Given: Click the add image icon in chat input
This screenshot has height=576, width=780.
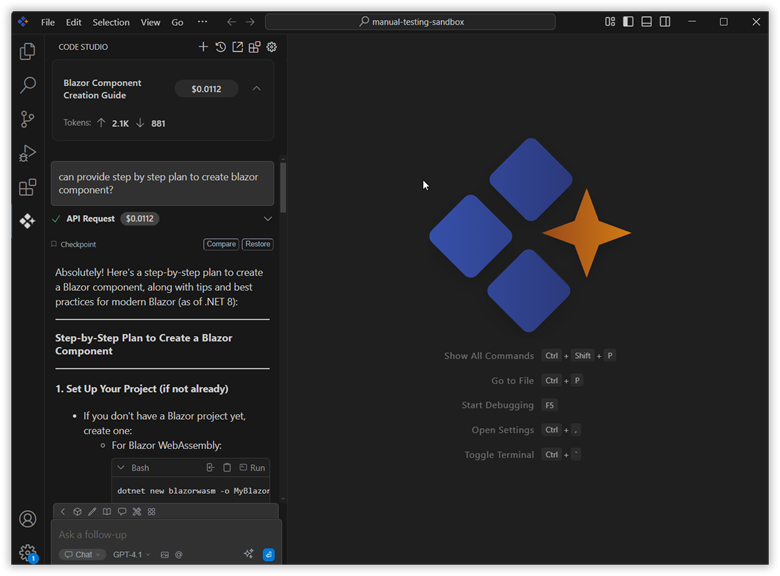Looking at the screenshot, I should [x=165, y=554].
